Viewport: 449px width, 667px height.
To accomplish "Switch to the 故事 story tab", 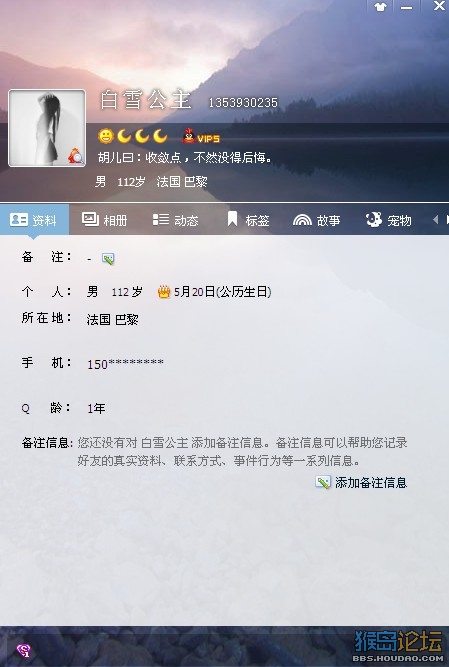I will pyautogui.click(x=317, y=220).
